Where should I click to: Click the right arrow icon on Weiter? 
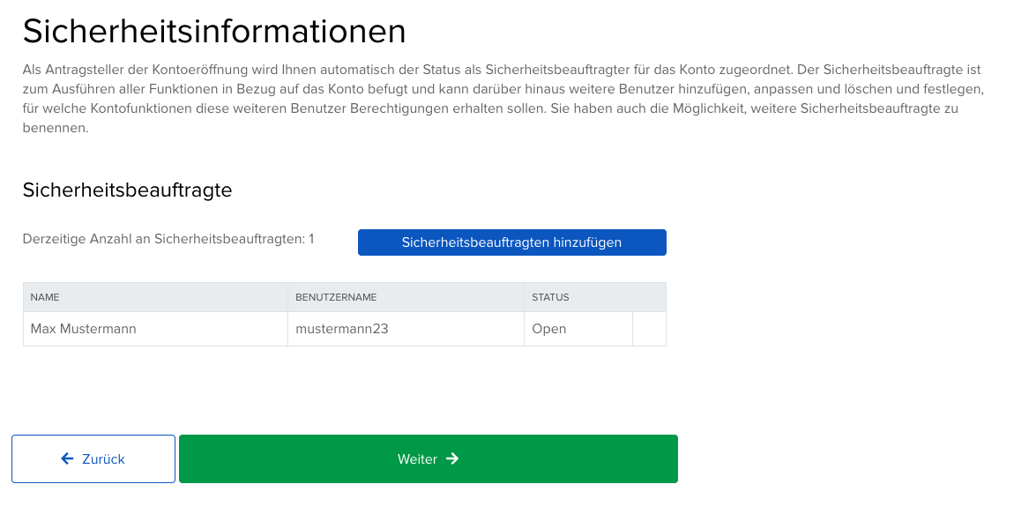click(452, 459)
